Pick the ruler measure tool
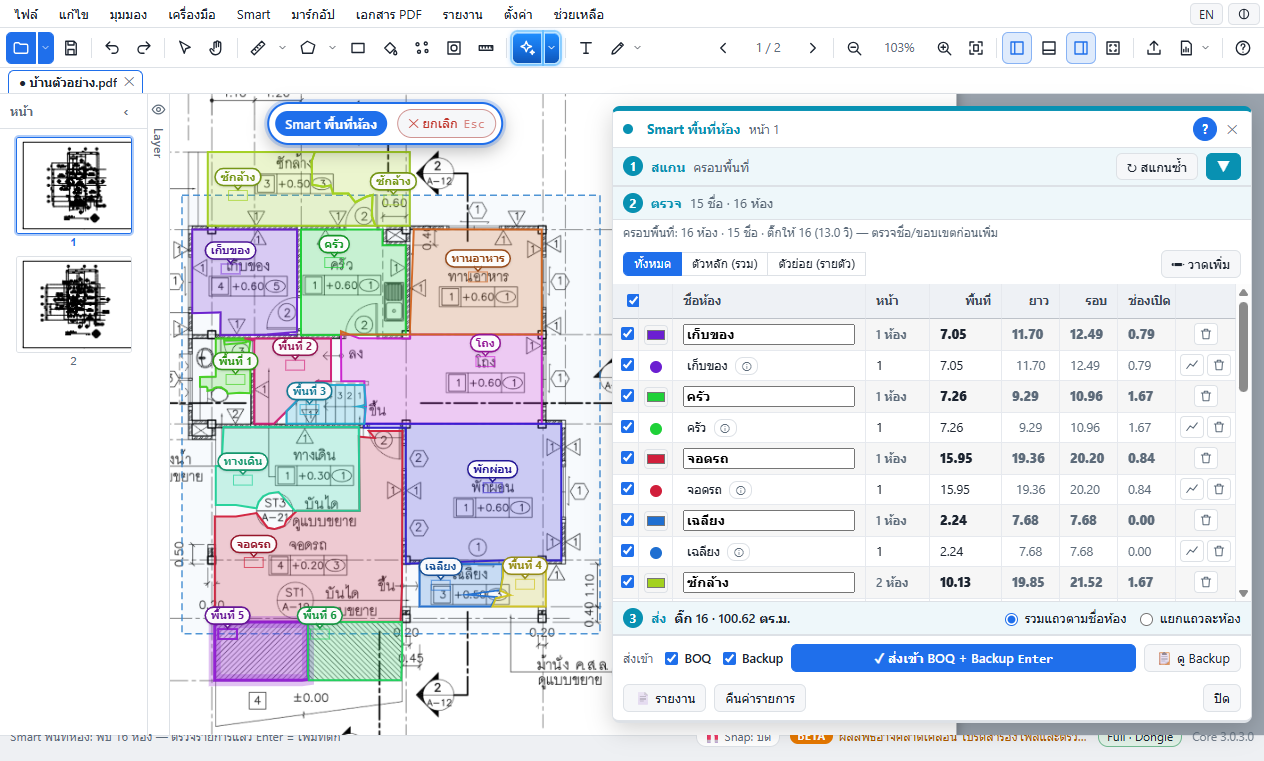This screenshot has width=1264, height=761. (257, 48)
